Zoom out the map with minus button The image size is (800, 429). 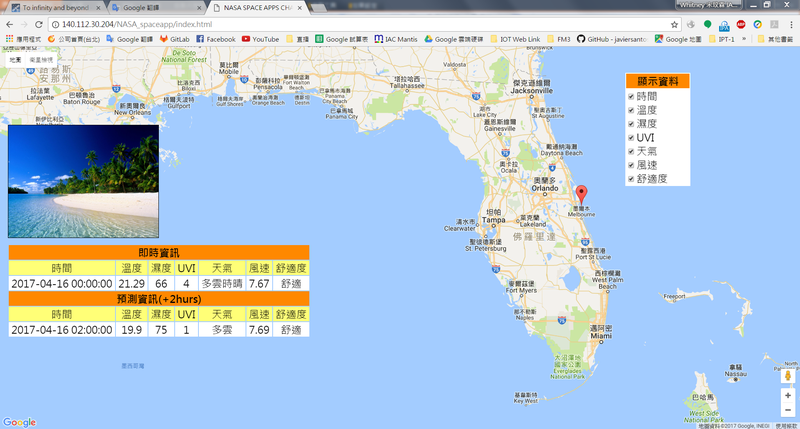(x=788, y=410)
